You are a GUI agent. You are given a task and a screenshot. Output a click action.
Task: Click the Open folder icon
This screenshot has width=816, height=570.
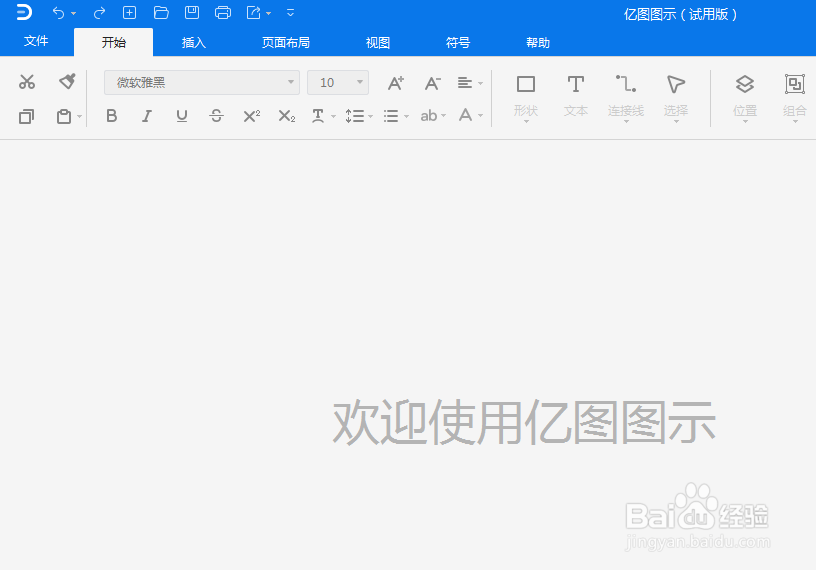point(161,12)
